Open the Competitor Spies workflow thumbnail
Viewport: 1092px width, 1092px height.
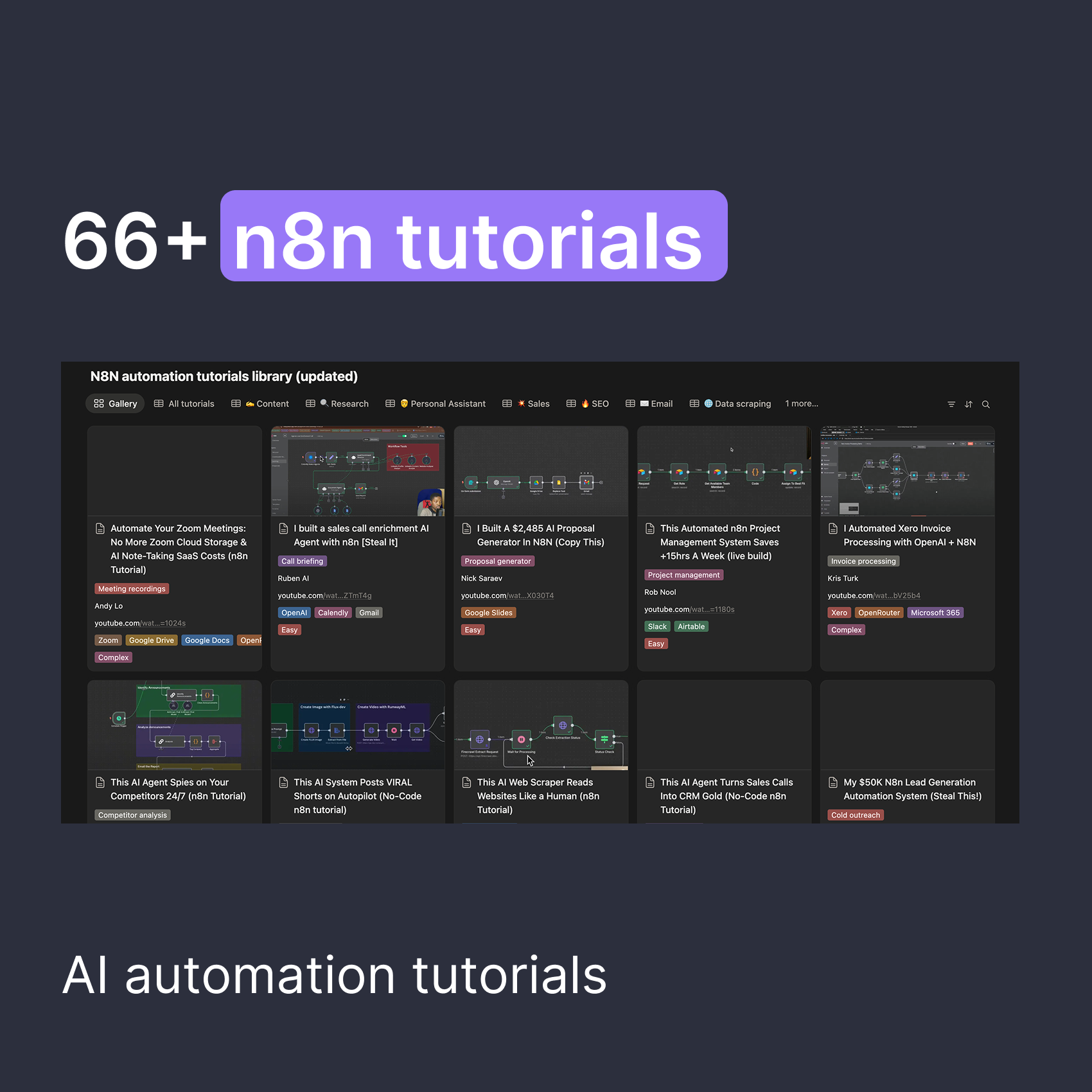[x=175, y=725]
